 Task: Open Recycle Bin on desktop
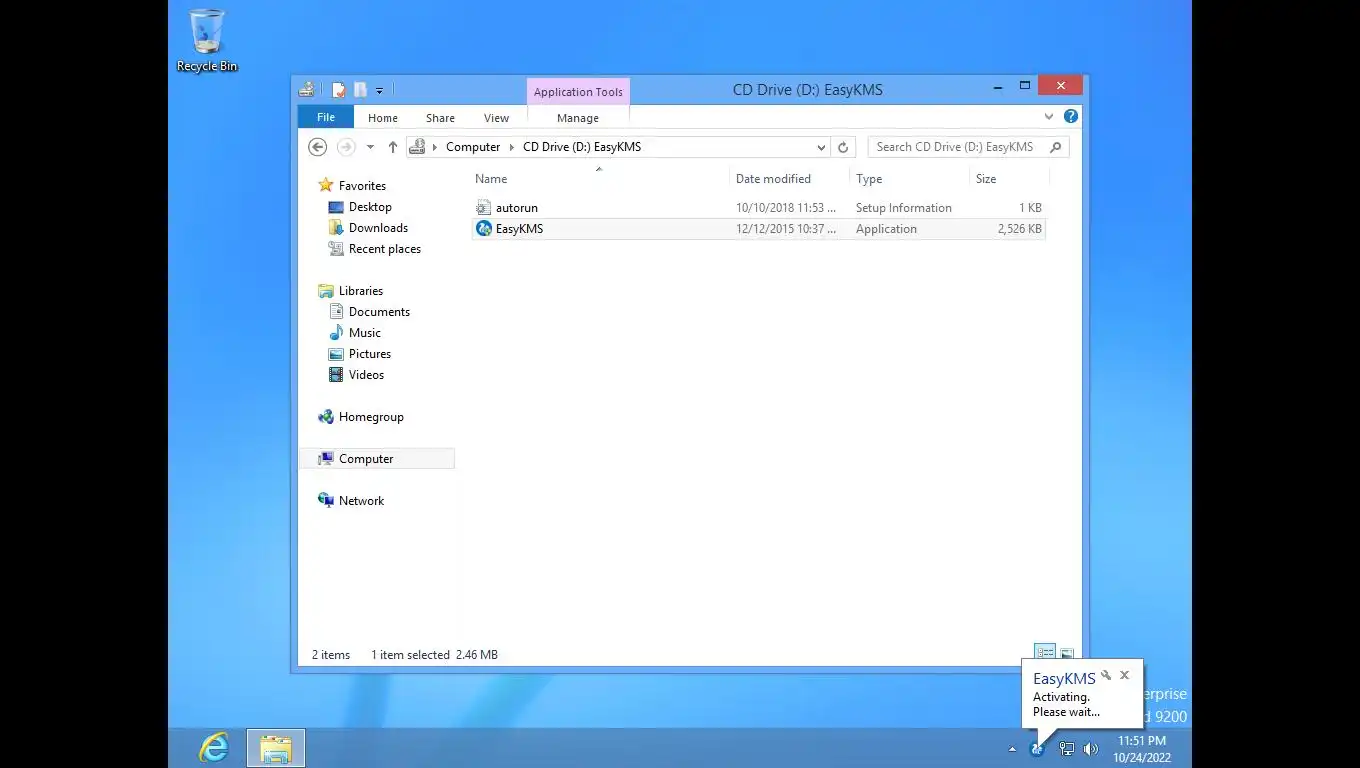[207, 41]
